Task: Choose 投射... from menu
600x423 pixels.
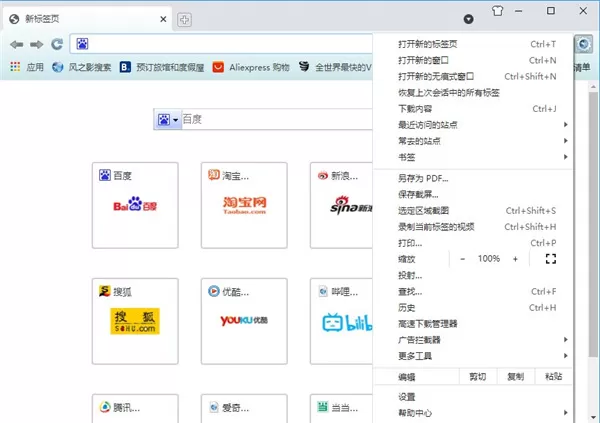Action: pyautogui.click(x=473, y=275)
